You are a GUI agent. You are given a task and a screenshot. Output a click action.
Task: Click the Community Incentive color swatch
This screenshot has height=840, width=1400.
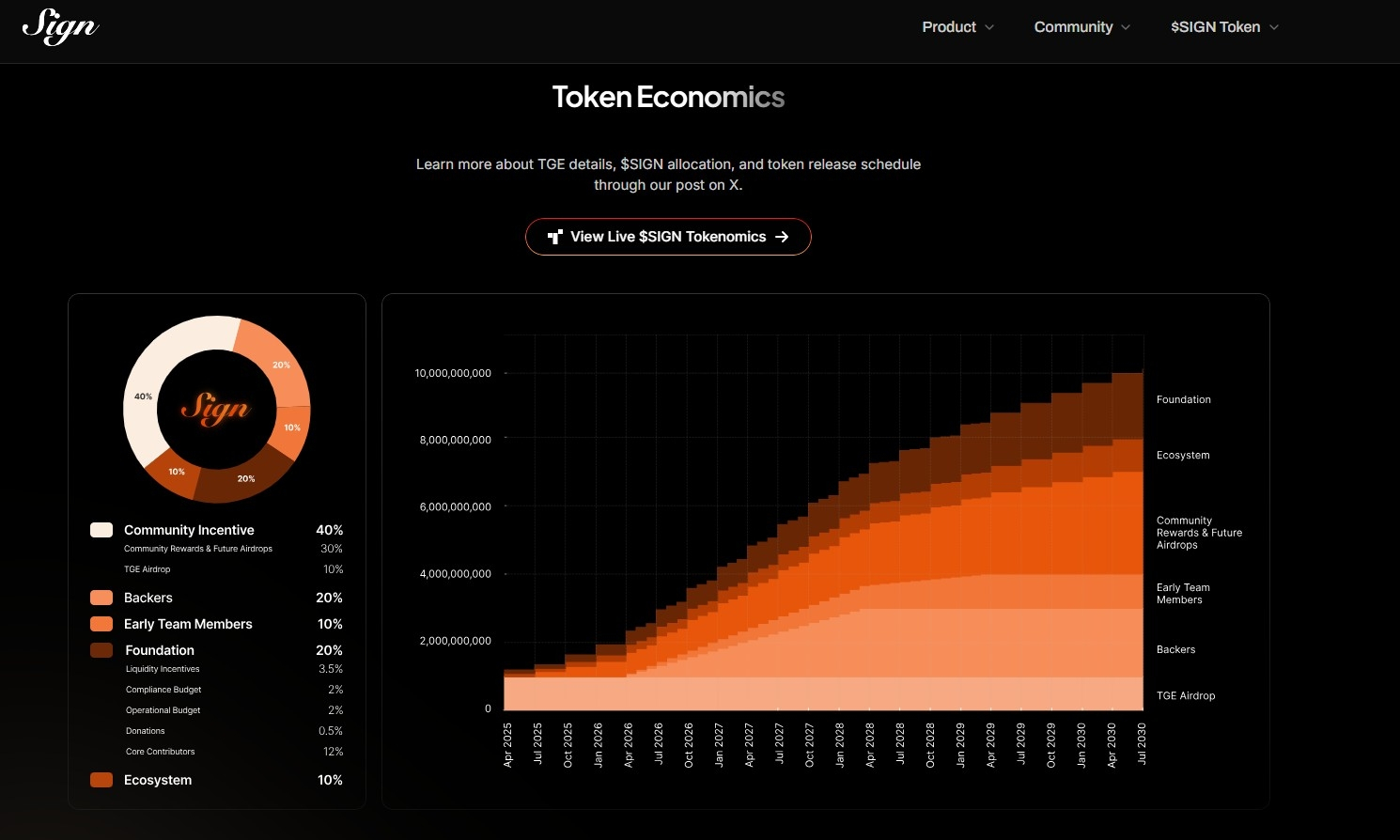pos(101,530)
